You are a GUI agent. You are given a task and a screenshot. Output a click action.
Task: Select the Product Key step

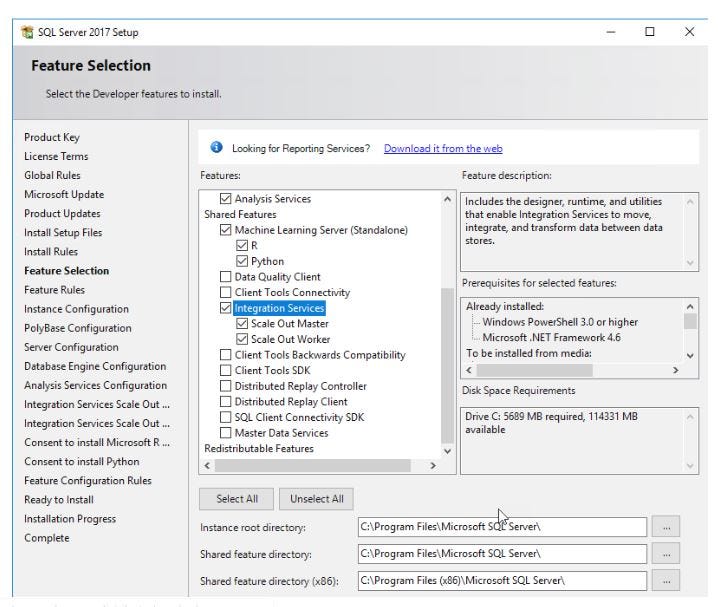pyautogui.click(x=52, y=137)
